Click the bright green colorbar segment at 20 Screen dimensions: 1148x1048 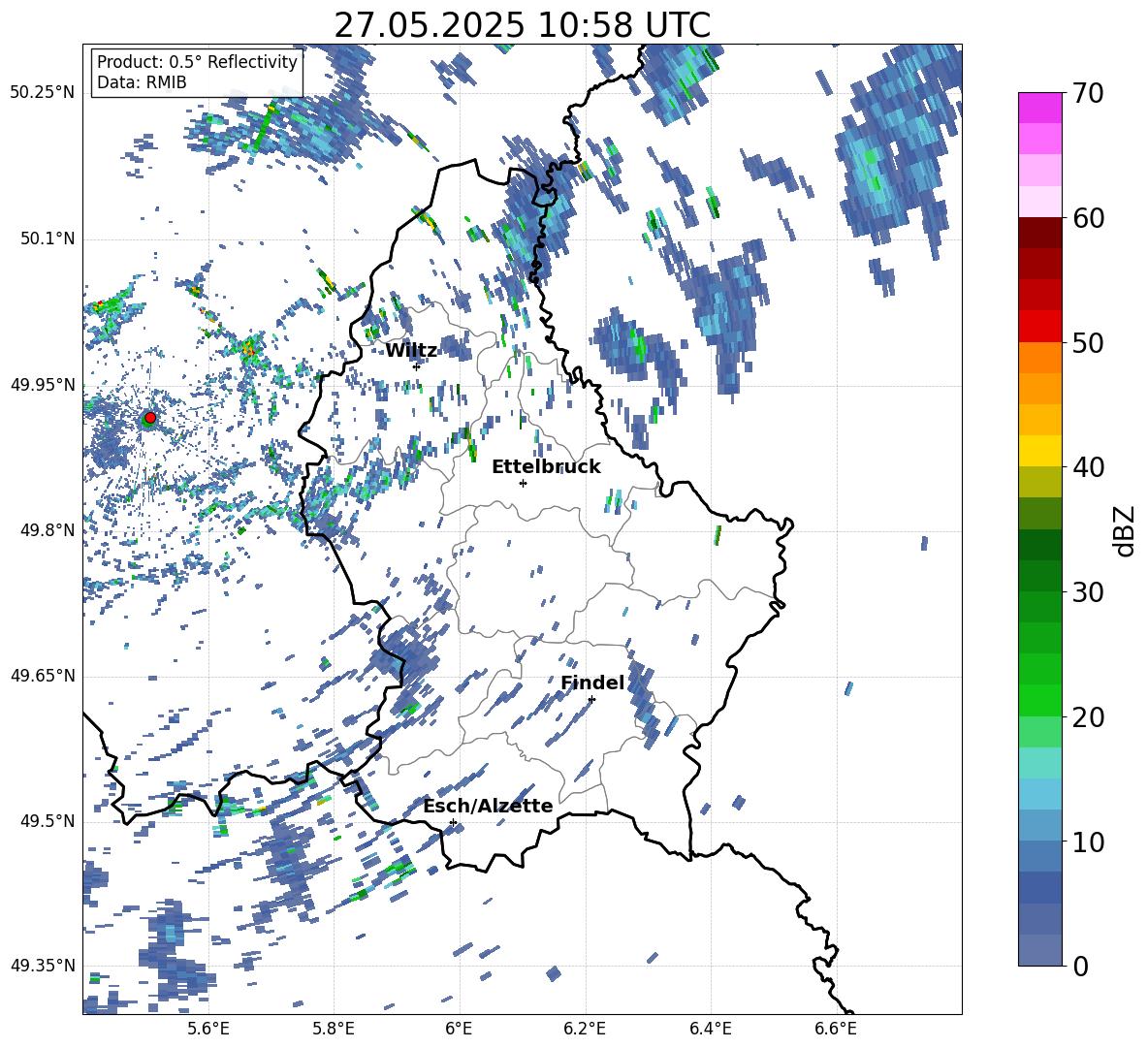pyautogui.click(x=1039, y=700)
